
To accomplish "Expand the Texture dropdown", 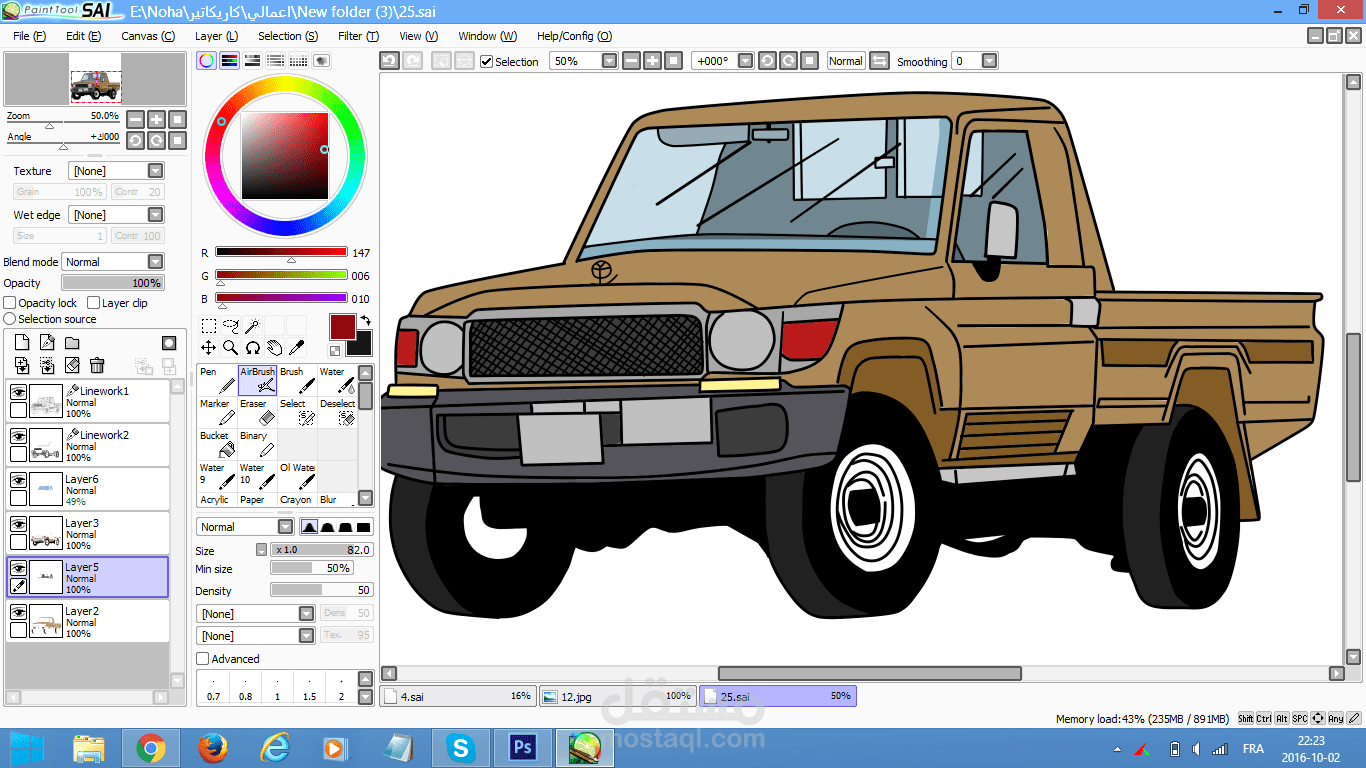I will [x=155, y=171].
